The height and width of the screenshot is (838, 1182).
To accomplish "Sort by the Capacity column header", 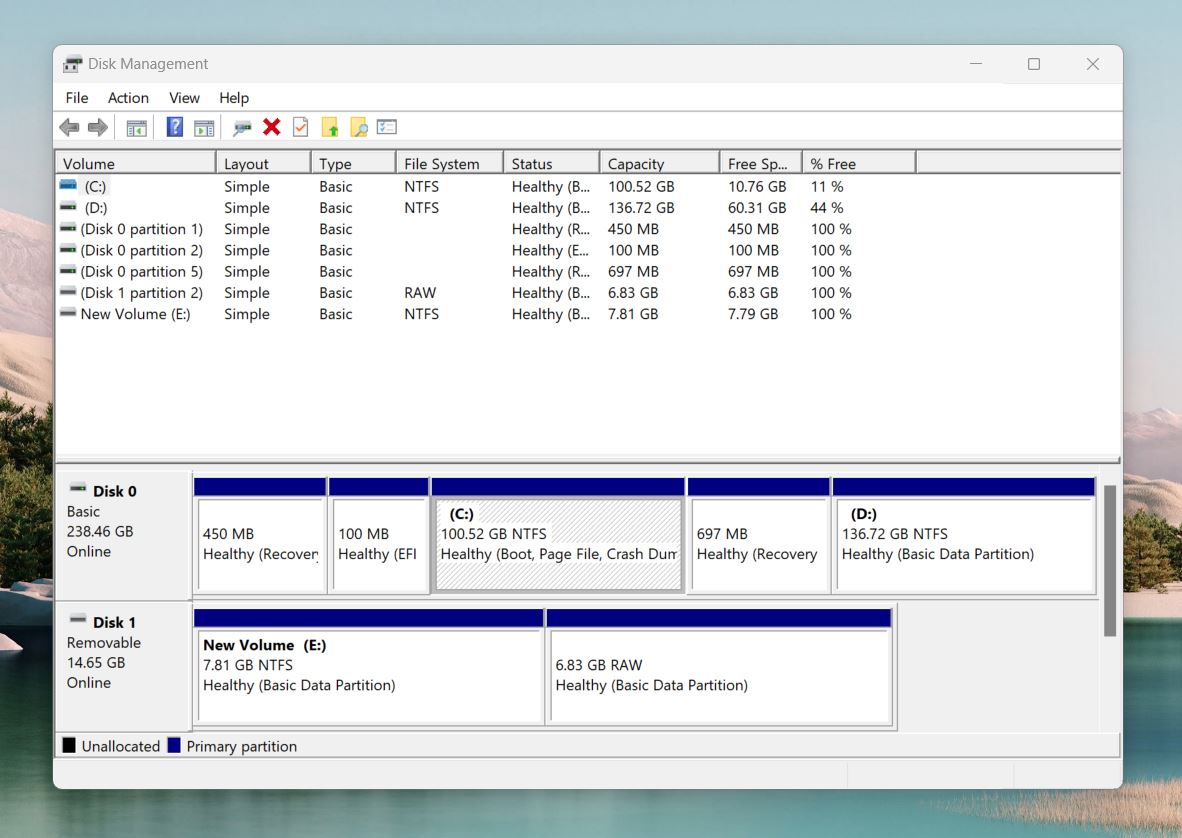I will 660,164.
